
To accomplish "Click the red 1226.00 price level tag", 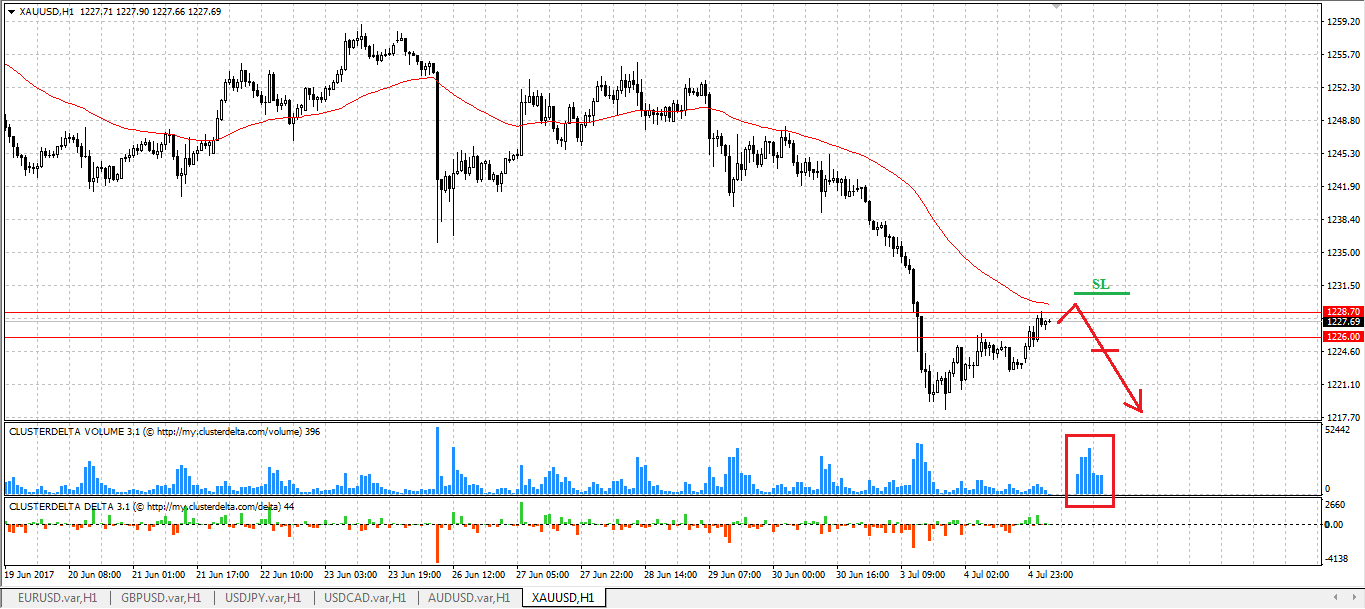I will click(1343, 337).
